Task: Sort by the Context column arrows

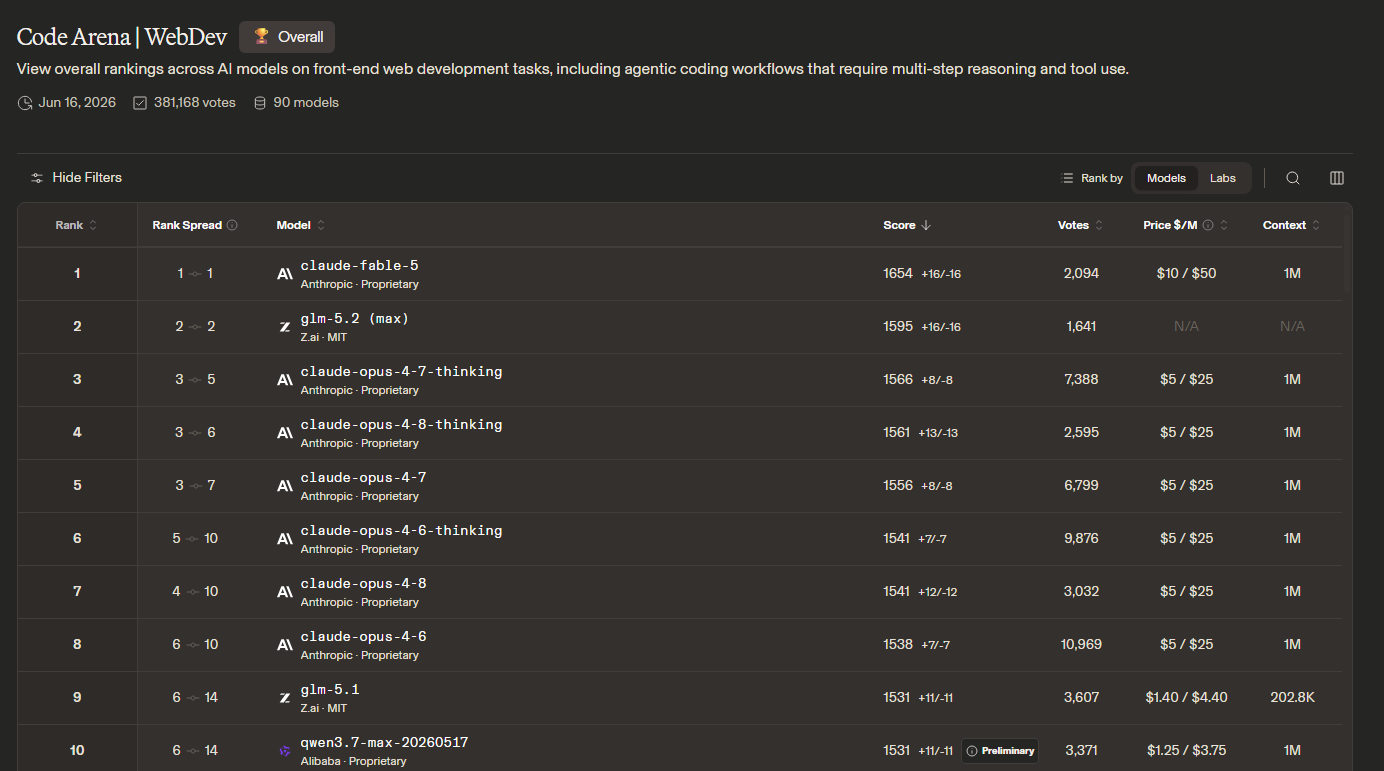Action: (1316, 225)
